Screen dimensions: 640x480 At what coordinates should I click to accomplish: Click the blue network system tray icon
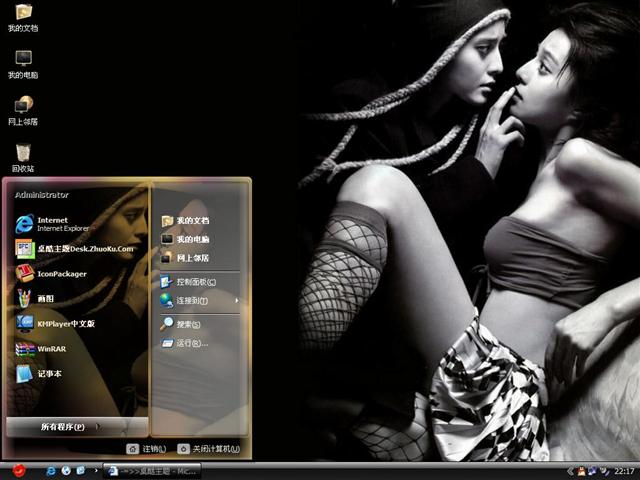point(591,472)
